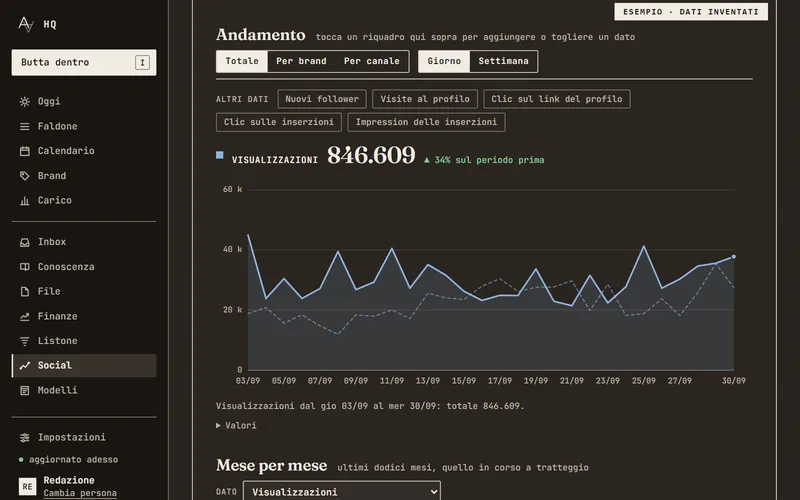Click the 30/09 axis label
800x500 pixels.
pos(734,381)
